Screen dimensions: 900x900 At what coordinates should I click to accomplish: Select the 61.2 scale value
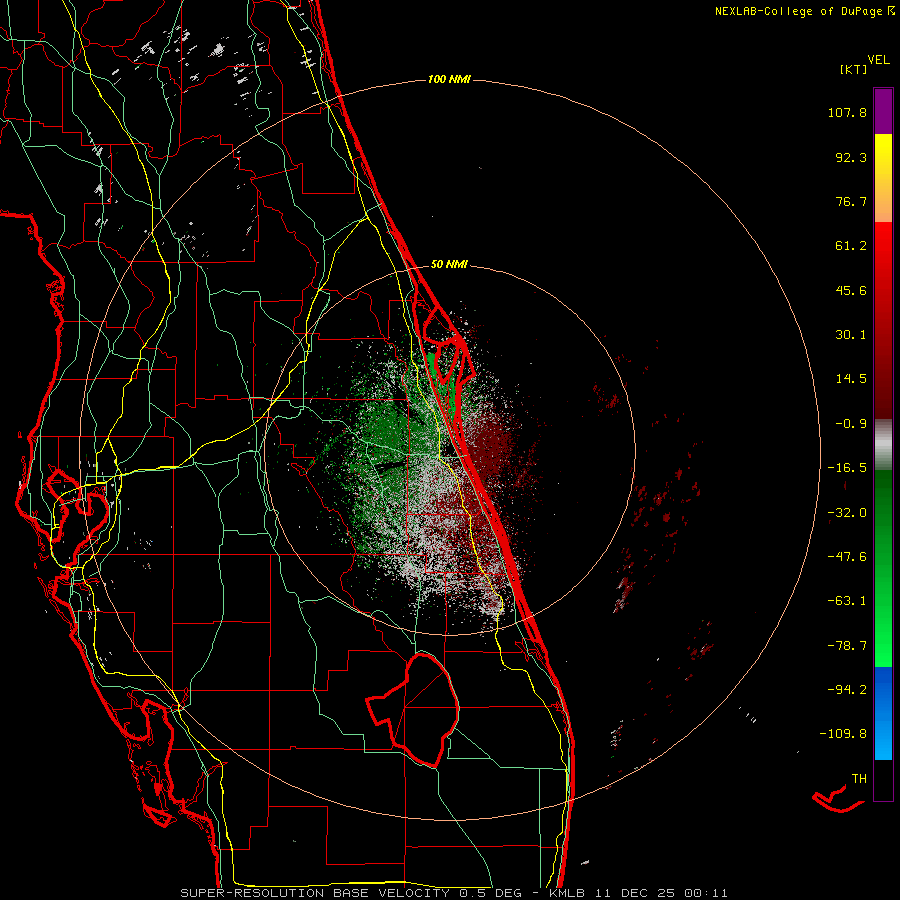(851, 246)
